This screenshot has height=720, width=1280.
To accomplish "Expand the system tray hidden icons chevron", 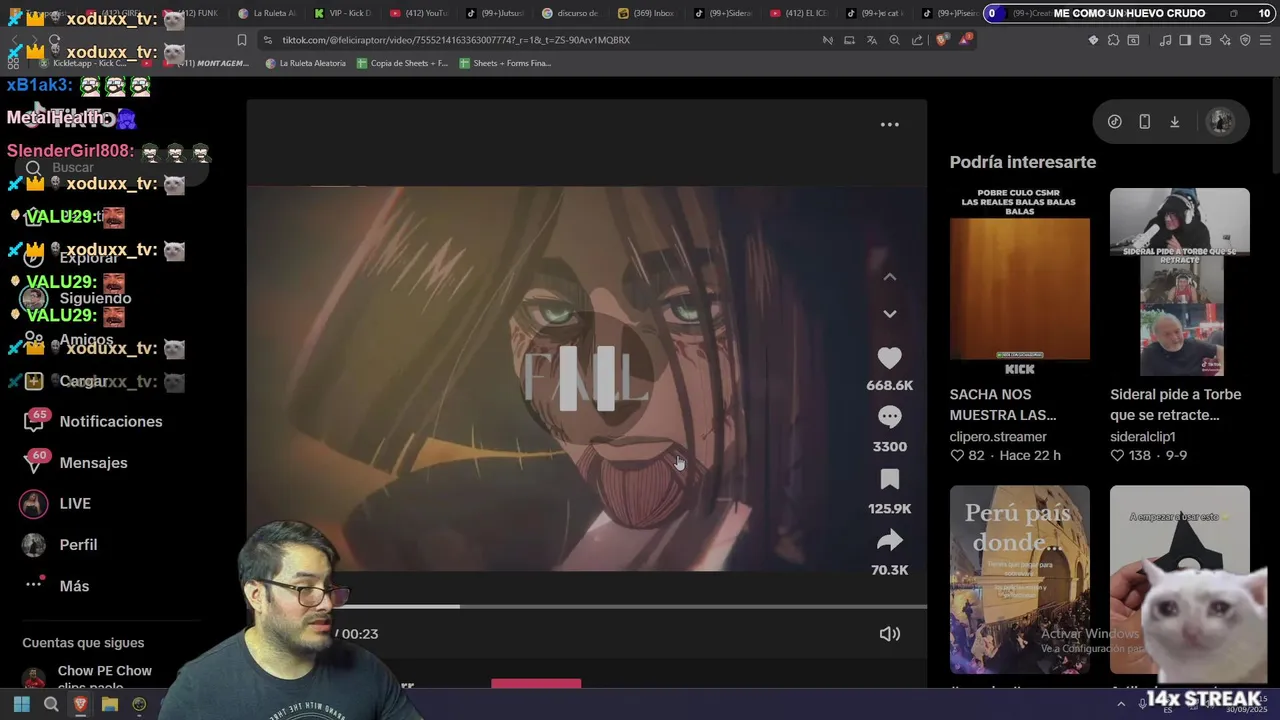I will click(x=1122, y=704).
